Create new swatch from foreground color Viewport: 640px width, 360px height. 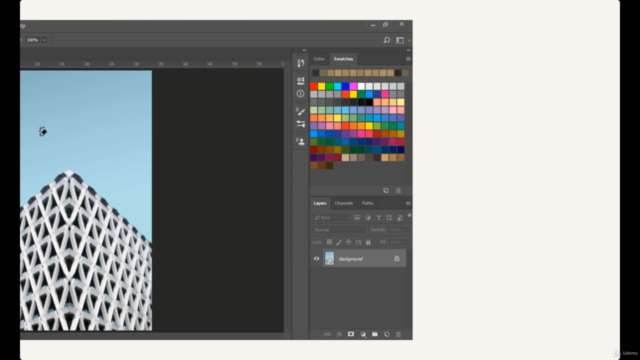pyautogui.click(x=386, y=191)
